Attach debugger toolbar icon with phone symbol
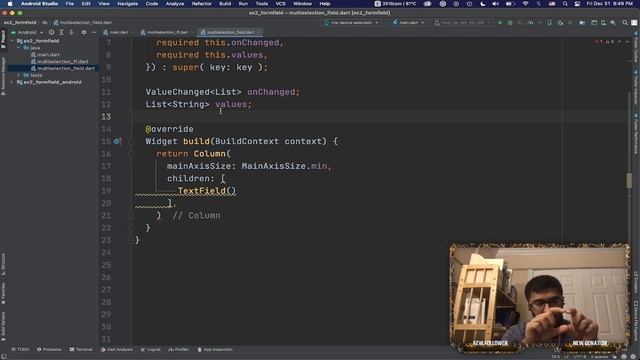This screenshot has height=360, width=640. click(x=549, y=23)
